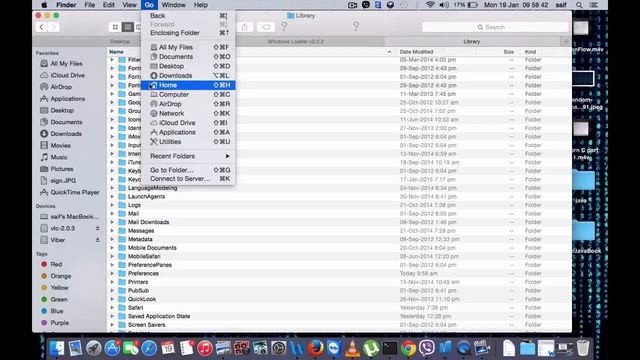Choose Computer in the Go menu

point(188,94)
